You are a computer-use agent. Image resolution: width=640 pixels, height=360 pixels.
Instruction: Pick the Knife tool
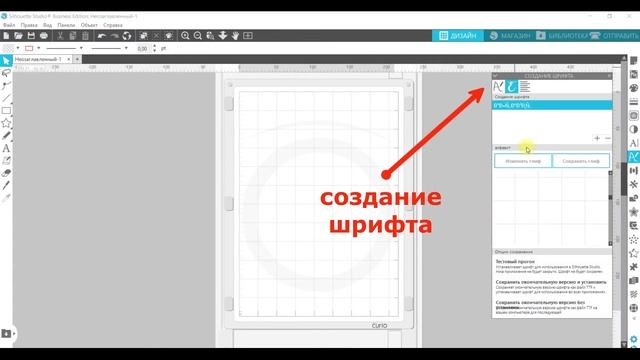click(x=6, y=185)
